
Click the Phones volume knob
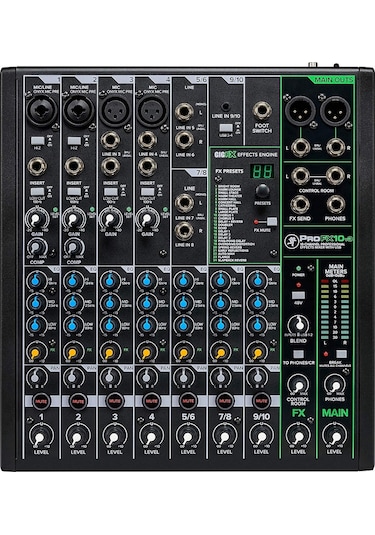click(x=335, y=385)
